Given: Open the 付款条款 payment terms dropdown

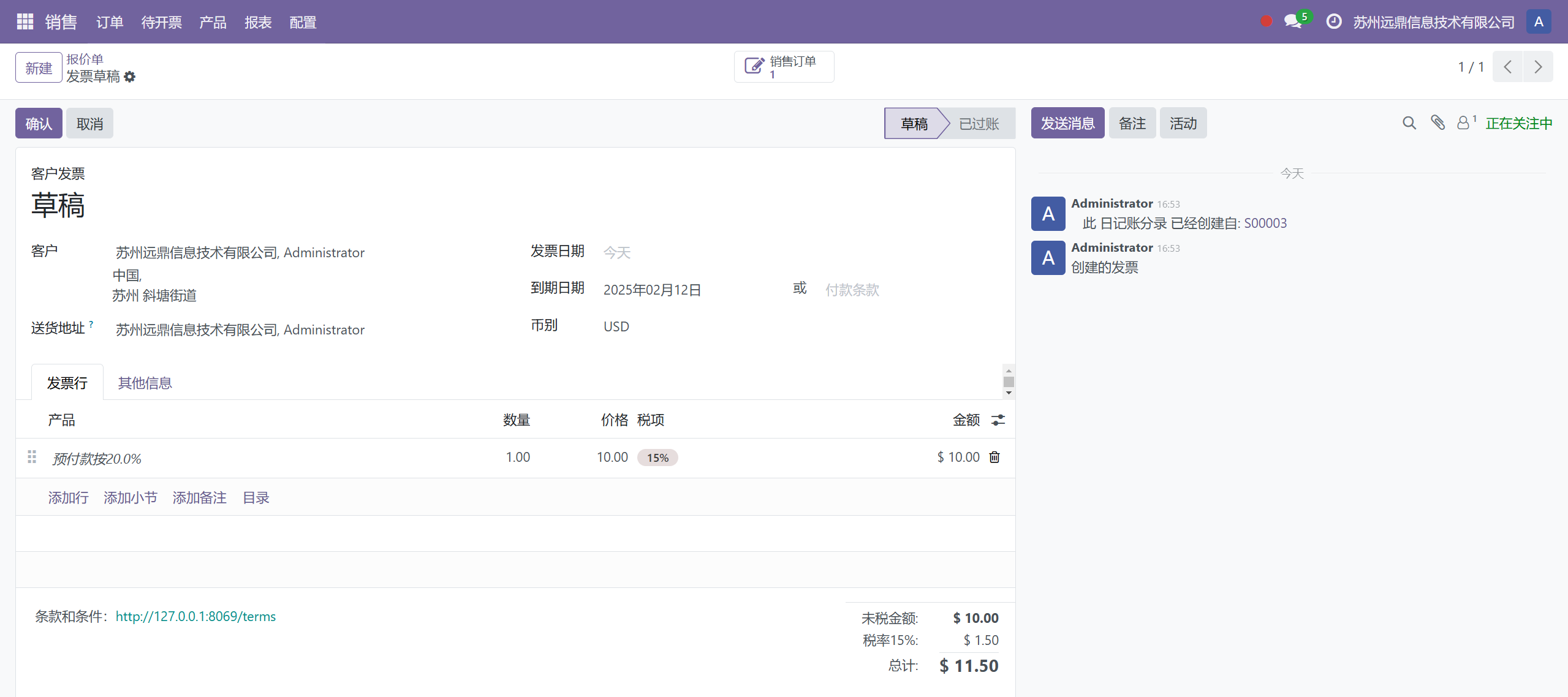Looking at the screenshot, I should click(852, 290).
